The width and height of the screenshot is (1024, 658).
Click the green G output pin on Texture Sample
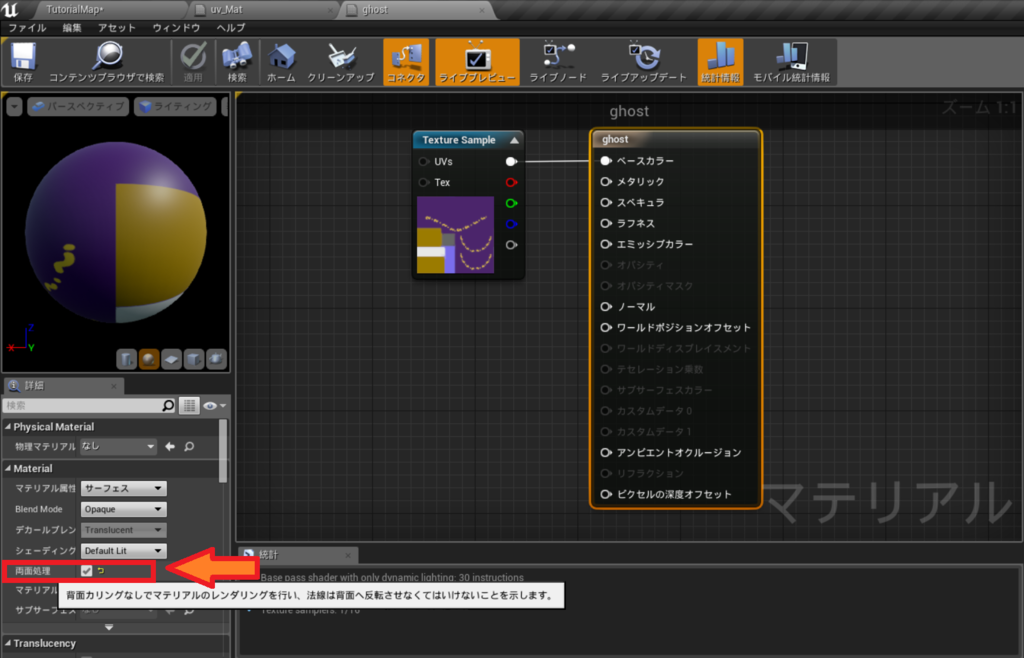tap(509, 203)
